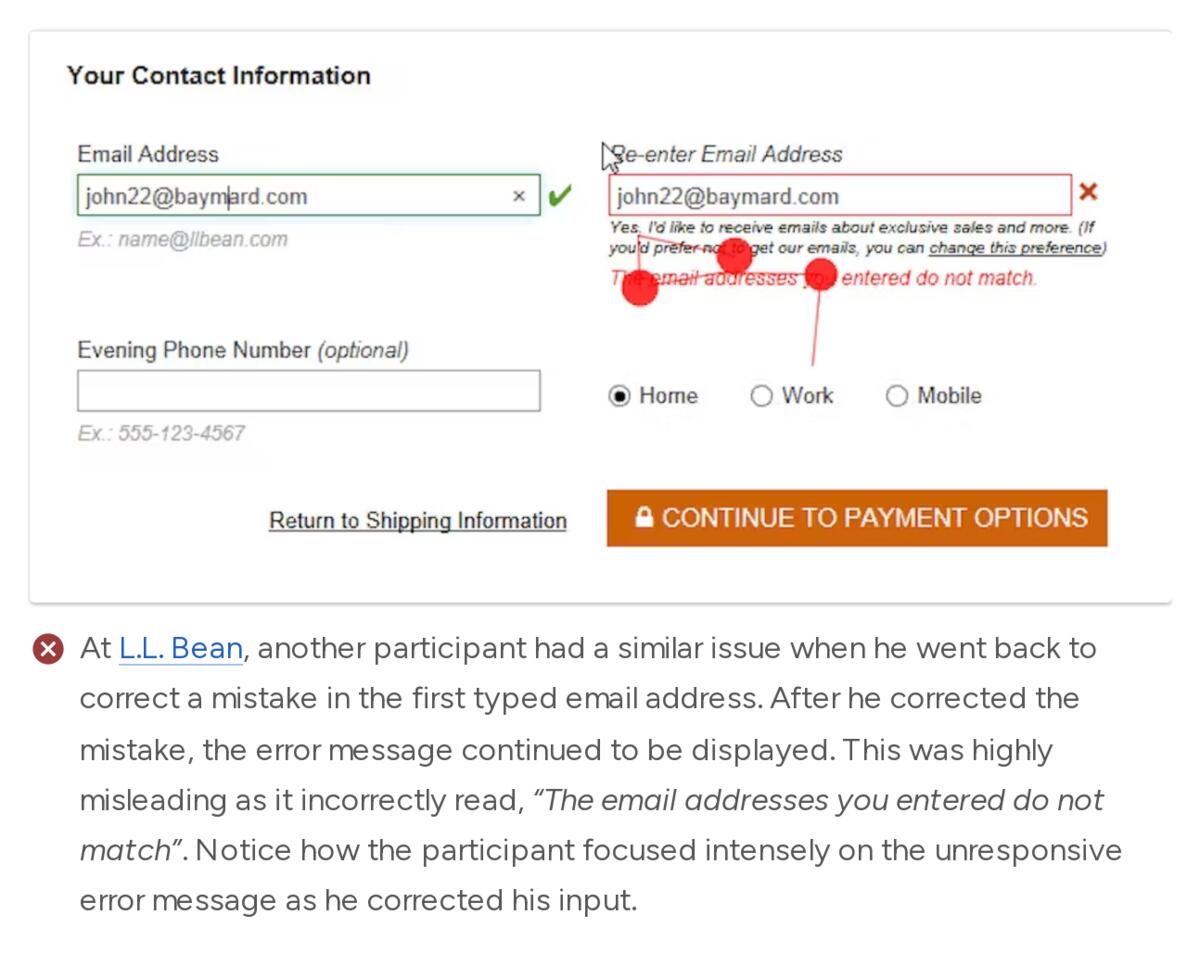This screenshot has height=953, width=1200.
Task: Select the Home radio button
Action: [620, 396]
